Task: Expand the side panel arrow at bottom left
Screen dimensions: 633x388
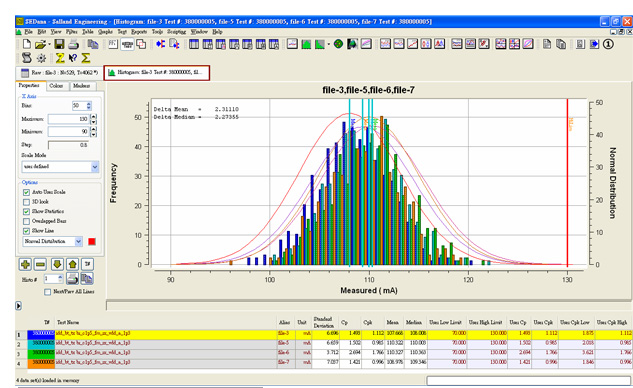Action: coord(19,306)
